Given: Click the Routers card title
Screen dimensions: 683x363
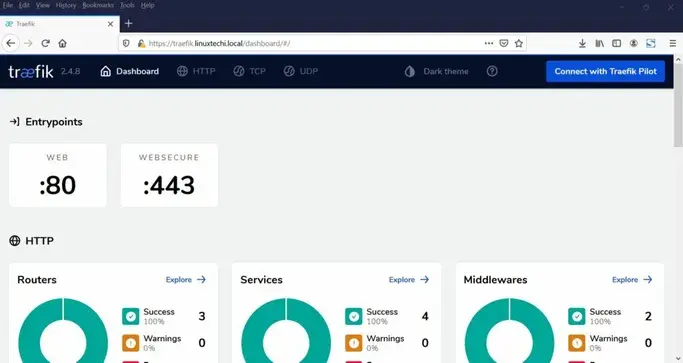Looking at the screenshot, I should coord(37,280).
